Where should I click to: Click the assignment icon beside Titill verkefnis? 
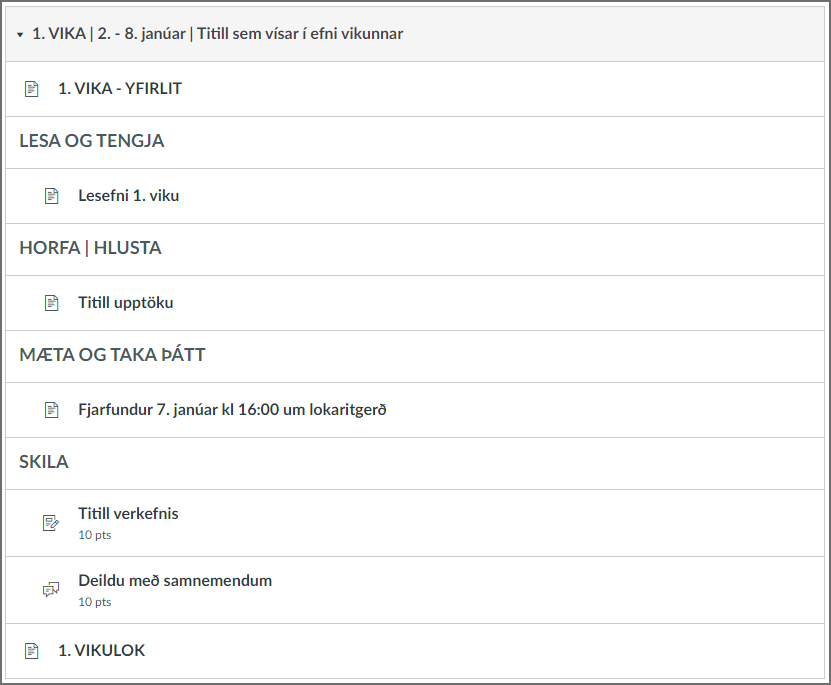point(52,523)
